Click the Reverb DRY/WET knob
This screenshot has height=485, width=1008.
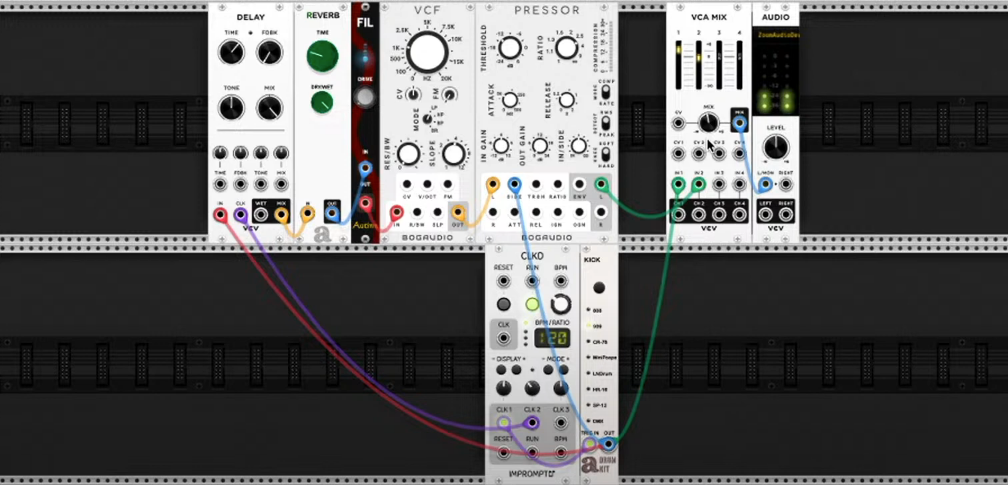tap(322, 102)
